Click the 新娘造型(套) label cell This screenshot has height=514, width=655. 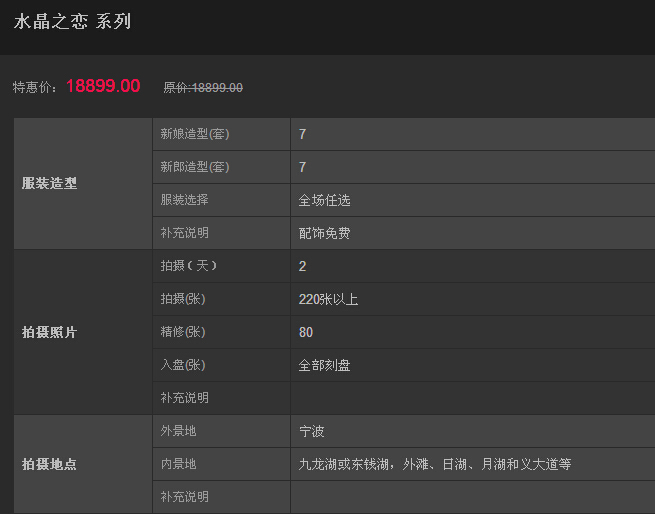tap(221, 134)
